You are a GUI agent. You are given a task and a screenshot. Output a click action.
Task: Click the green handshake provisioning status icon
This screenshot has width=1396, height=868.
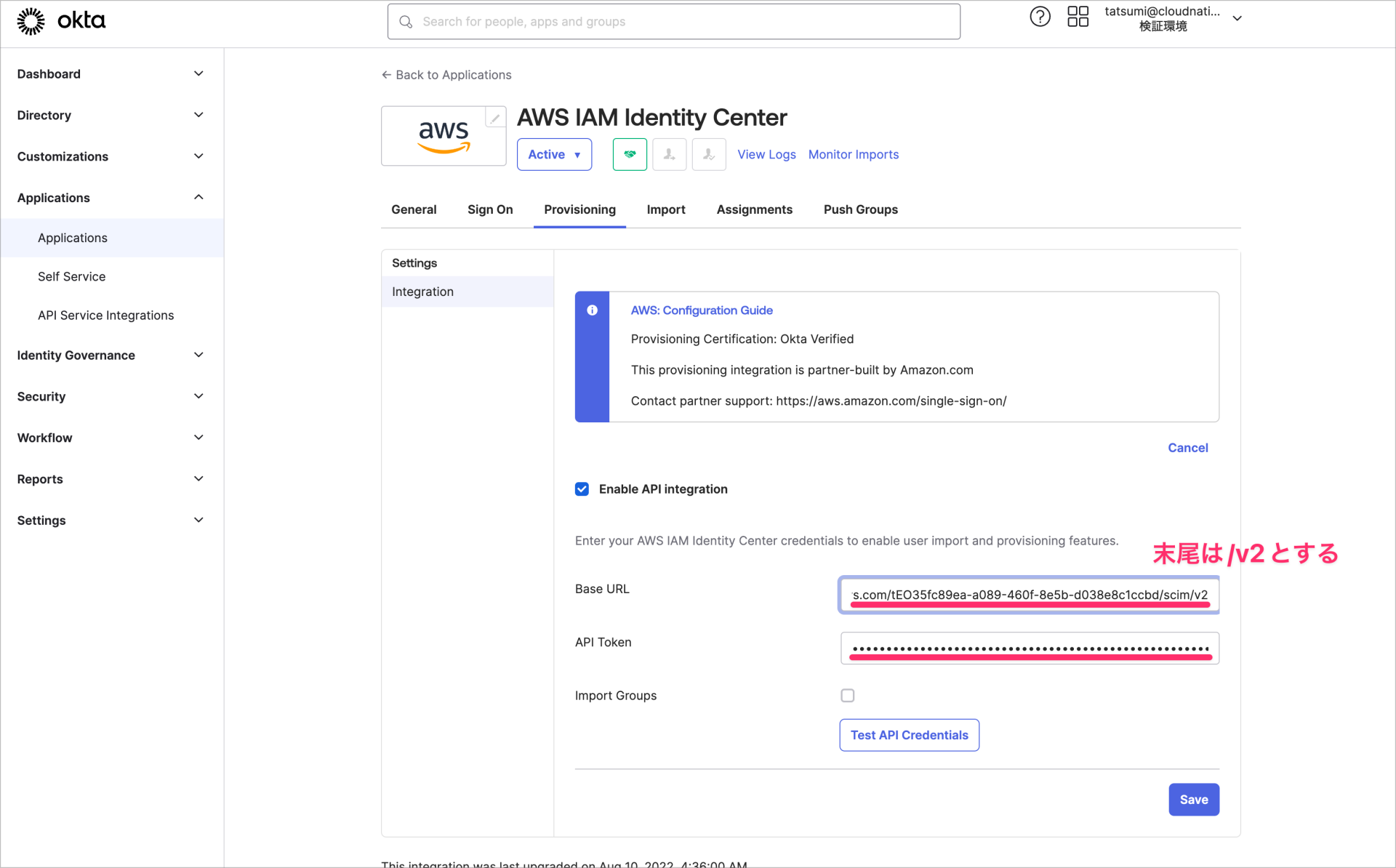[x=630, y=154]
